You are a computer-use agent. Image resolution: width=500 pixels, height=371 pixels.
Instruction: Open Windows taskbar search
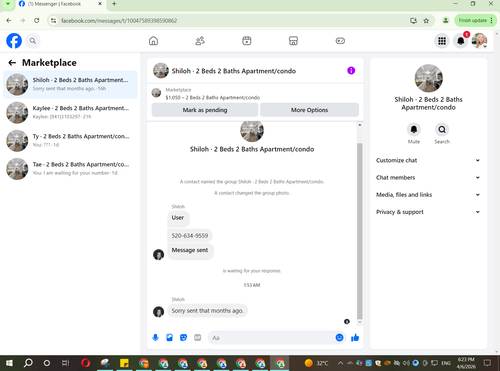coord(28,363)
